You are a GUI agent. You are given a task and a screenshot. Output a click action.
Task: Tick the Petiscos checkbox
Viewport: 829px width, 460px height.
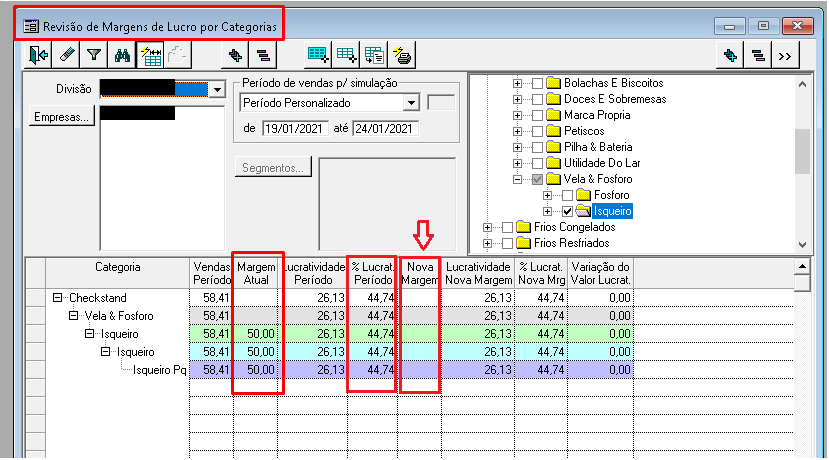coord(537,131)
